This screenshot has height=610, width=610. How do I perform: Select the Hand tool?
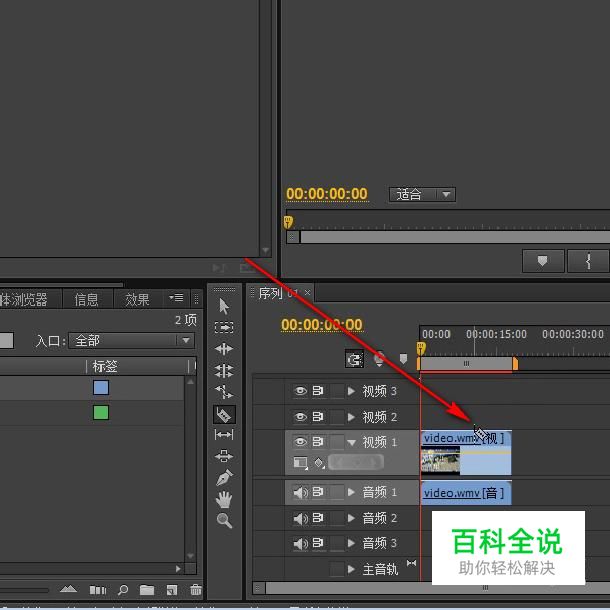(224, 500)
